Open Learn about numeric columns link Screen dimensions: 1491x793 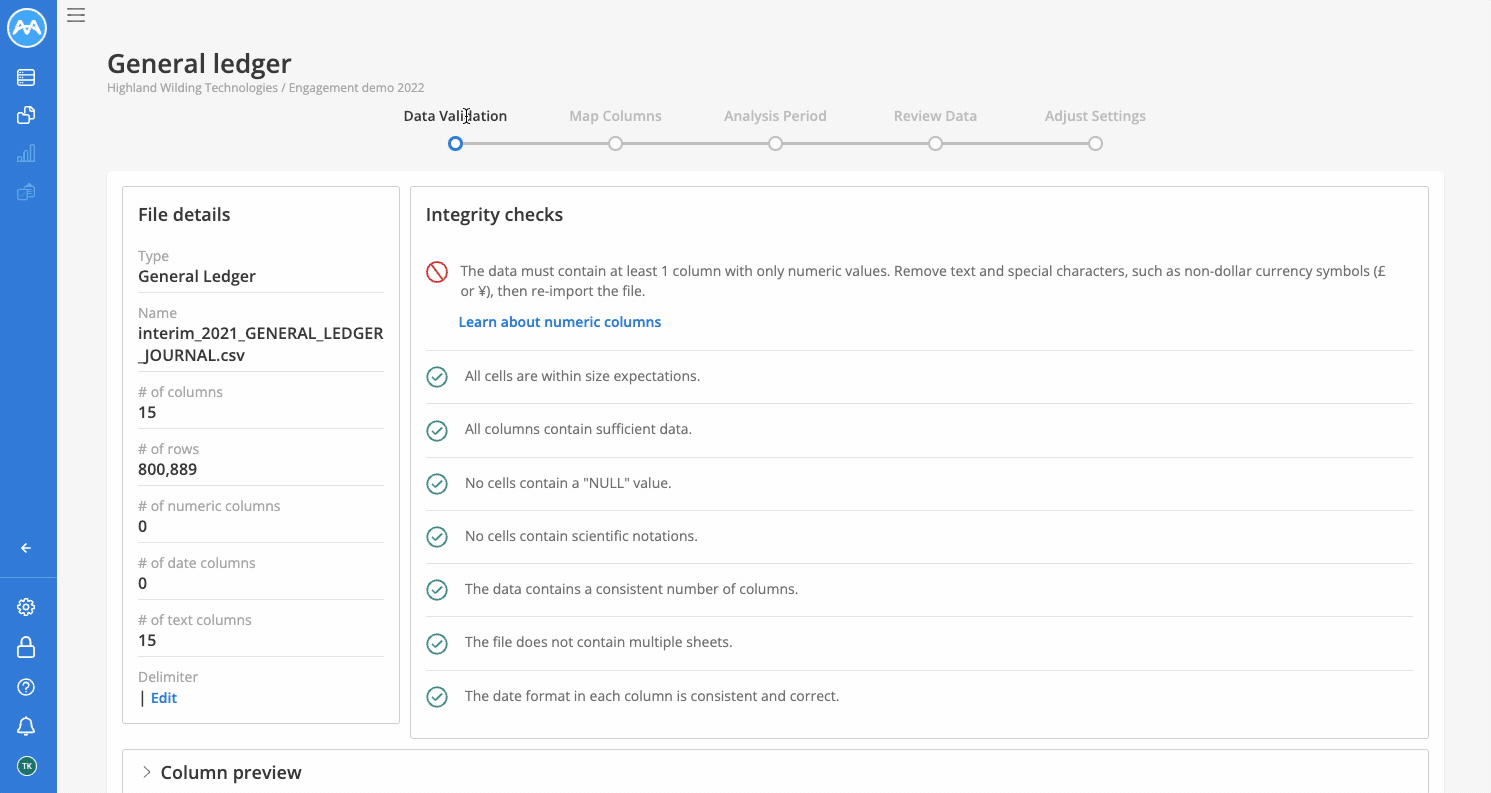pyautogui.click(x=560, y=322)
